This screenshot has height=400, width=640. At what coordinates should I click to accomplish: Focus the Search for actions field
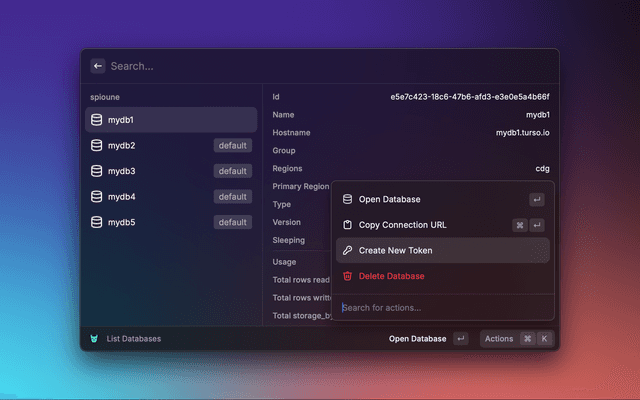(x=440, y=307)
